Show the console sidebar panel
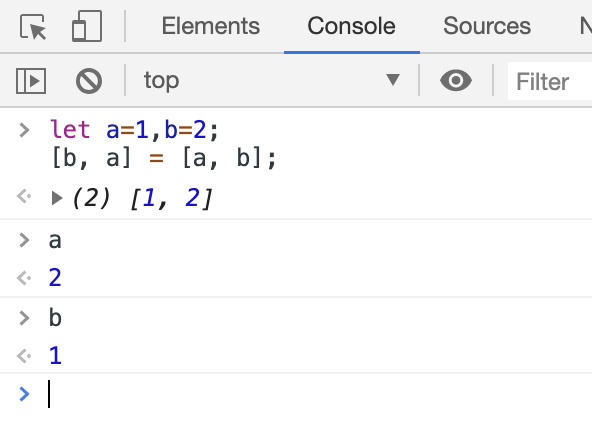The width and height of the screenshot is (592, 422). tap(31, 80)
